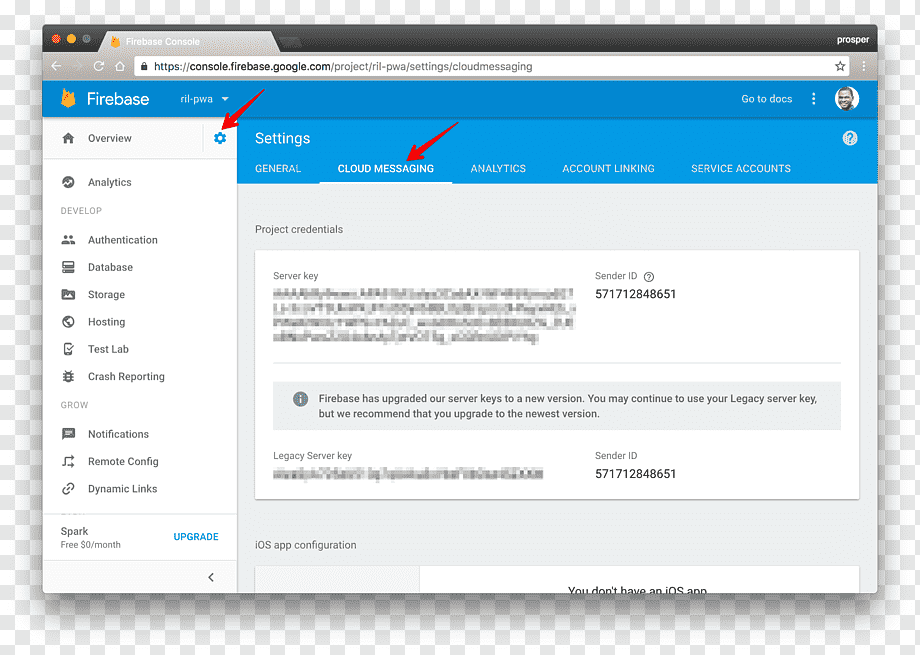The image size is (920, 655).
Task: Click the Notifications message icon
Action: click(x=69, y=434)
